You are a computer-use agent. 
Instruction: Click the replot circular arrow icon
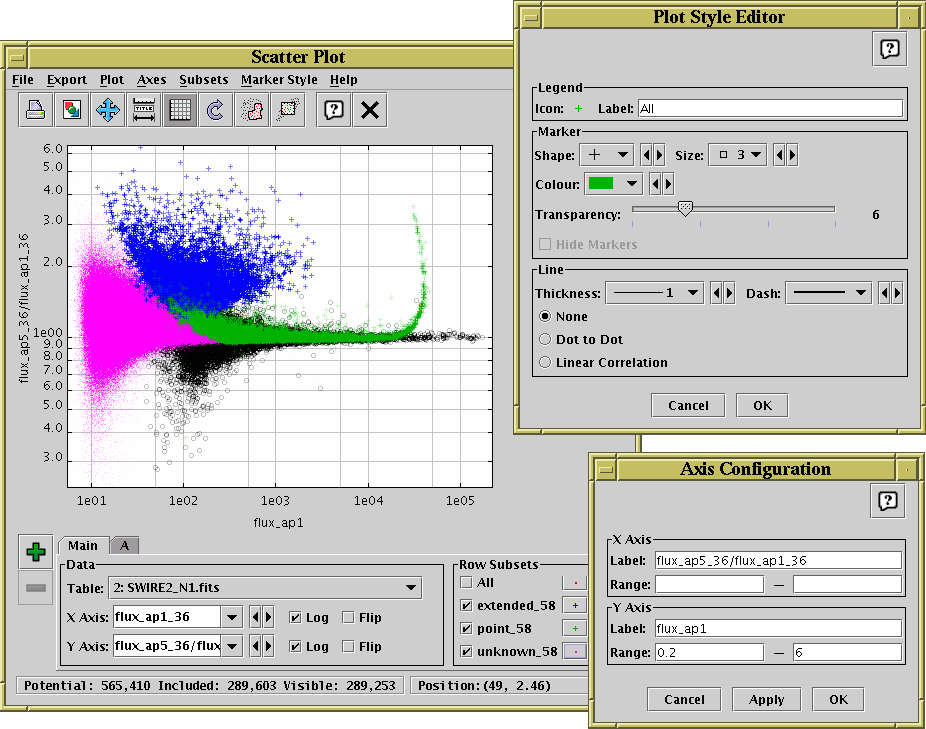(x=215, y=110)
